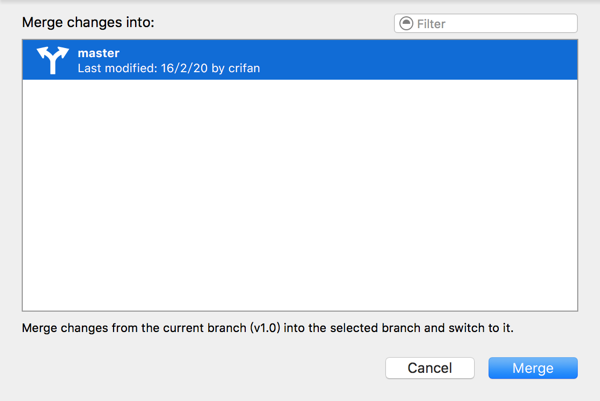Click the filter icon in the search box
The image size is (600, 401).
[x=405, y=24]
